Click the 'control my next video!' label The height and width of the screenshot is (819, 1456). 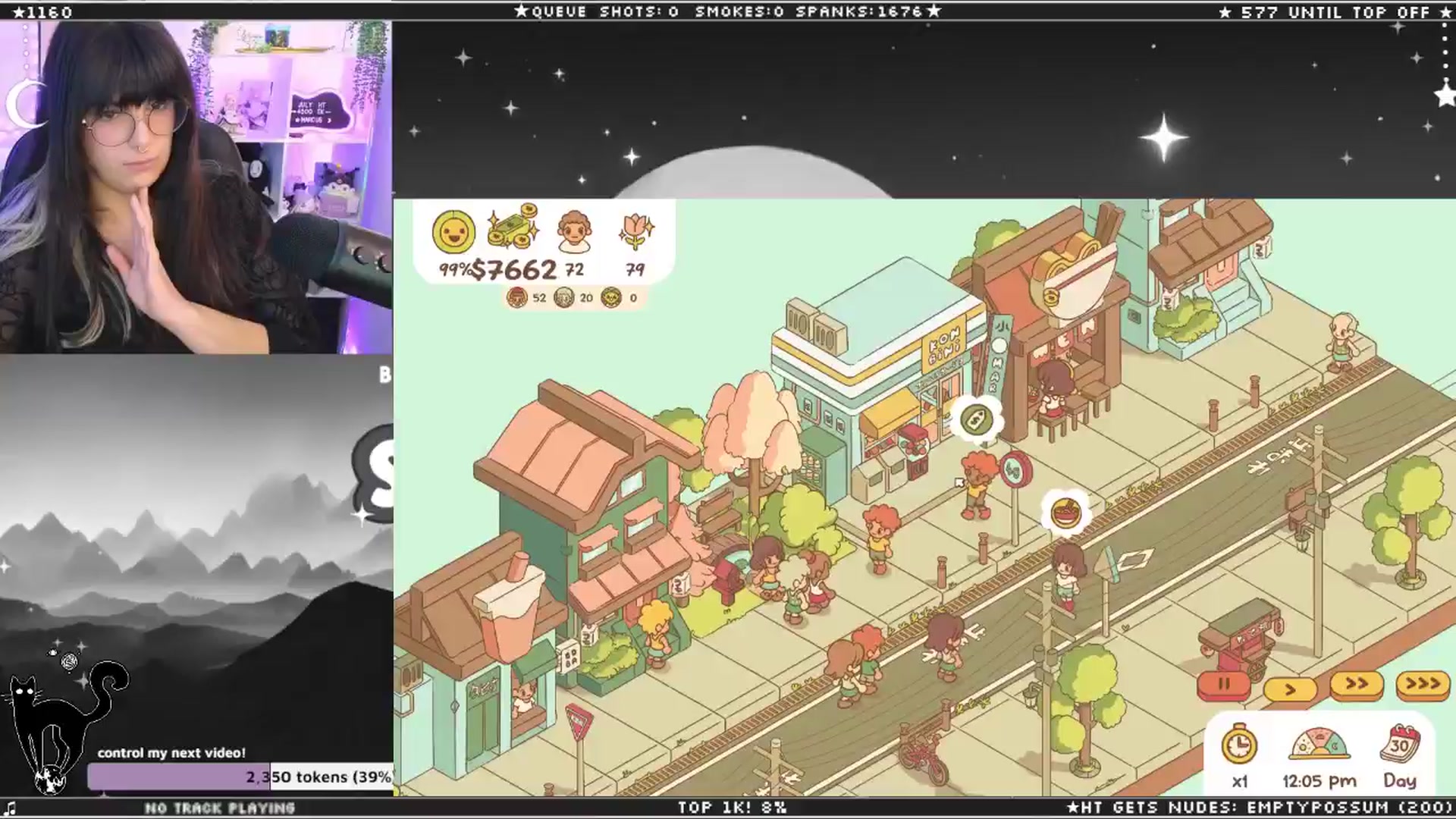171,753
